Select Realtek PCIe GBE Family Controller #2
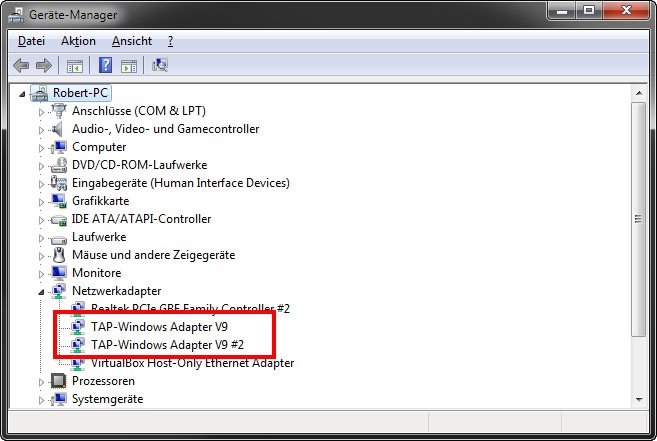Image resolution: width=657 pixels, height=441 pixels. (190, 309)
